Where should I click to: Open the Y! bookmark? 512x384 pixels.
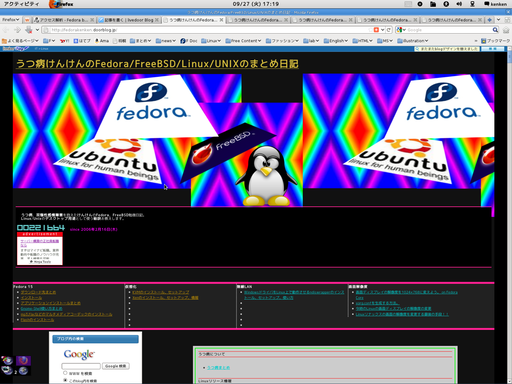(65, 41)
